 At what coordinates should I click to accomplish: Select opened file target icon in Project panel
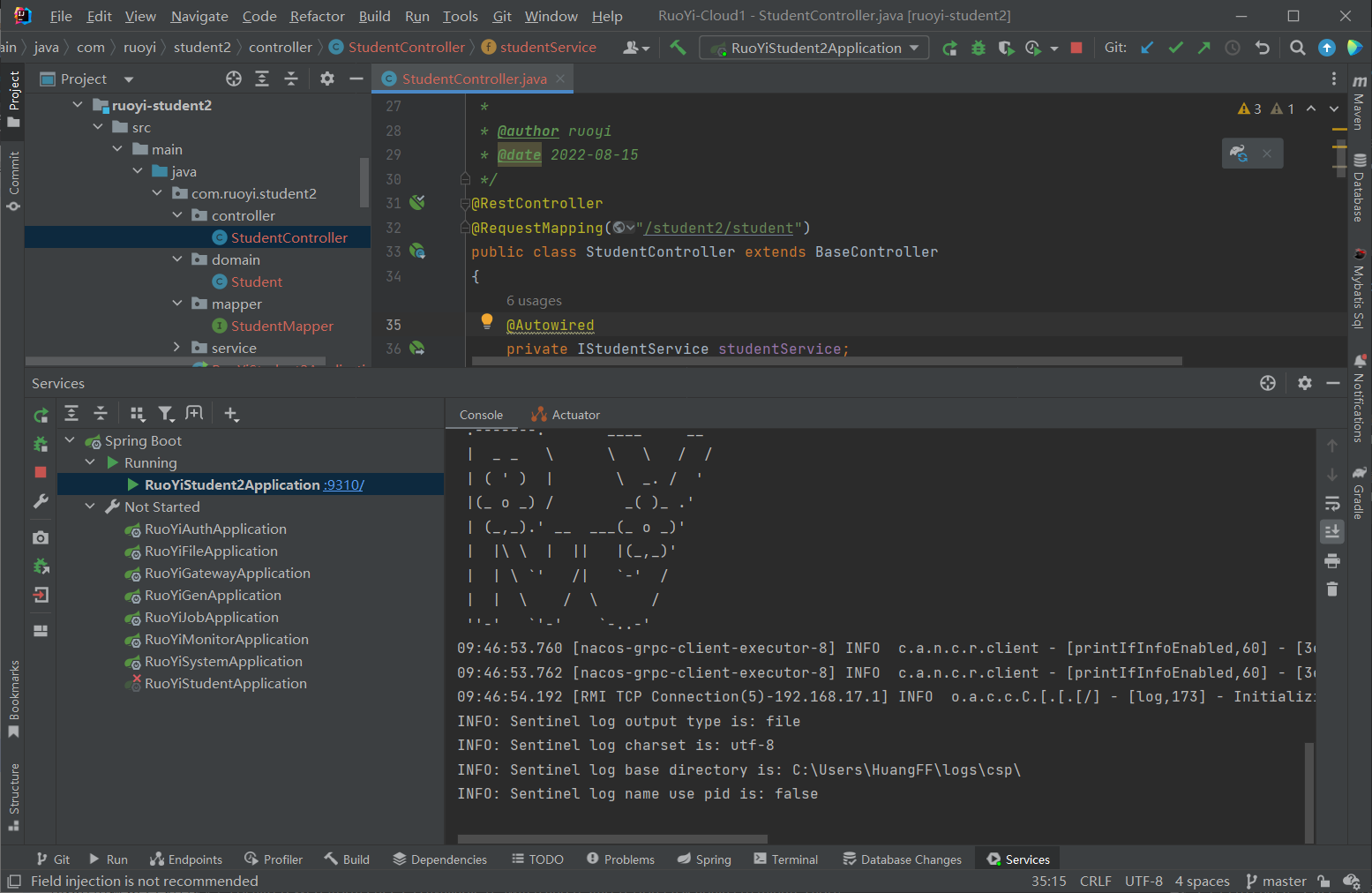click(234, 79)
